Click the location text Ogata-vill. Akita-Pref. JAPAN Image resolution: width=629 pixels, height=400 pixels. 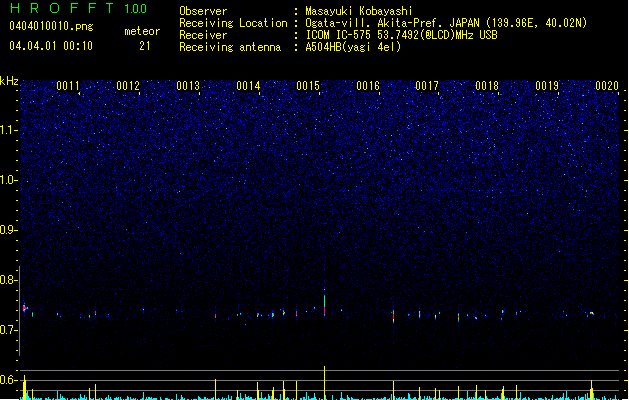(x=392, y=23)
